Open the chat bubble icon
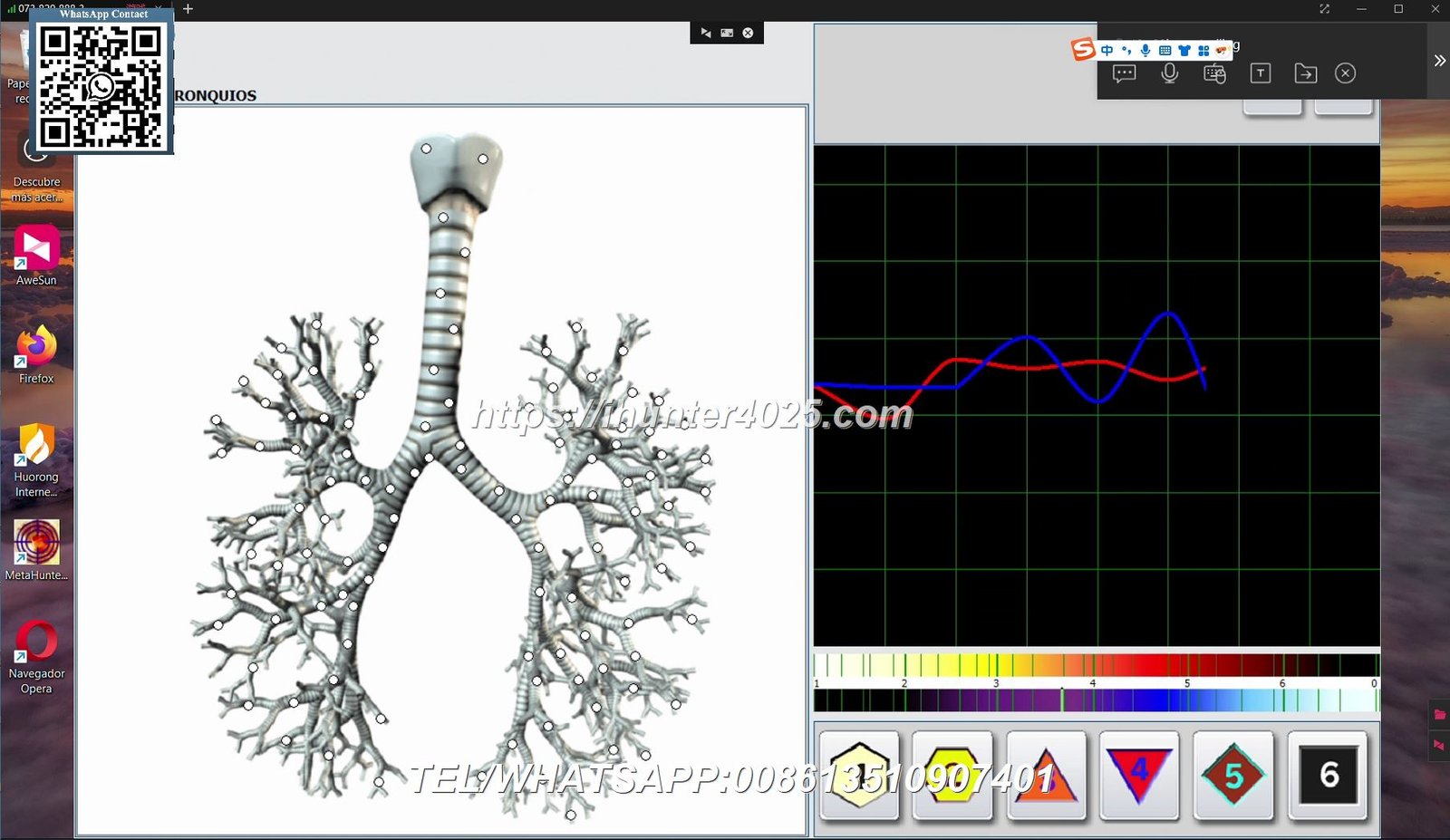This screenshot has height=840, width=1450. 1124,73
